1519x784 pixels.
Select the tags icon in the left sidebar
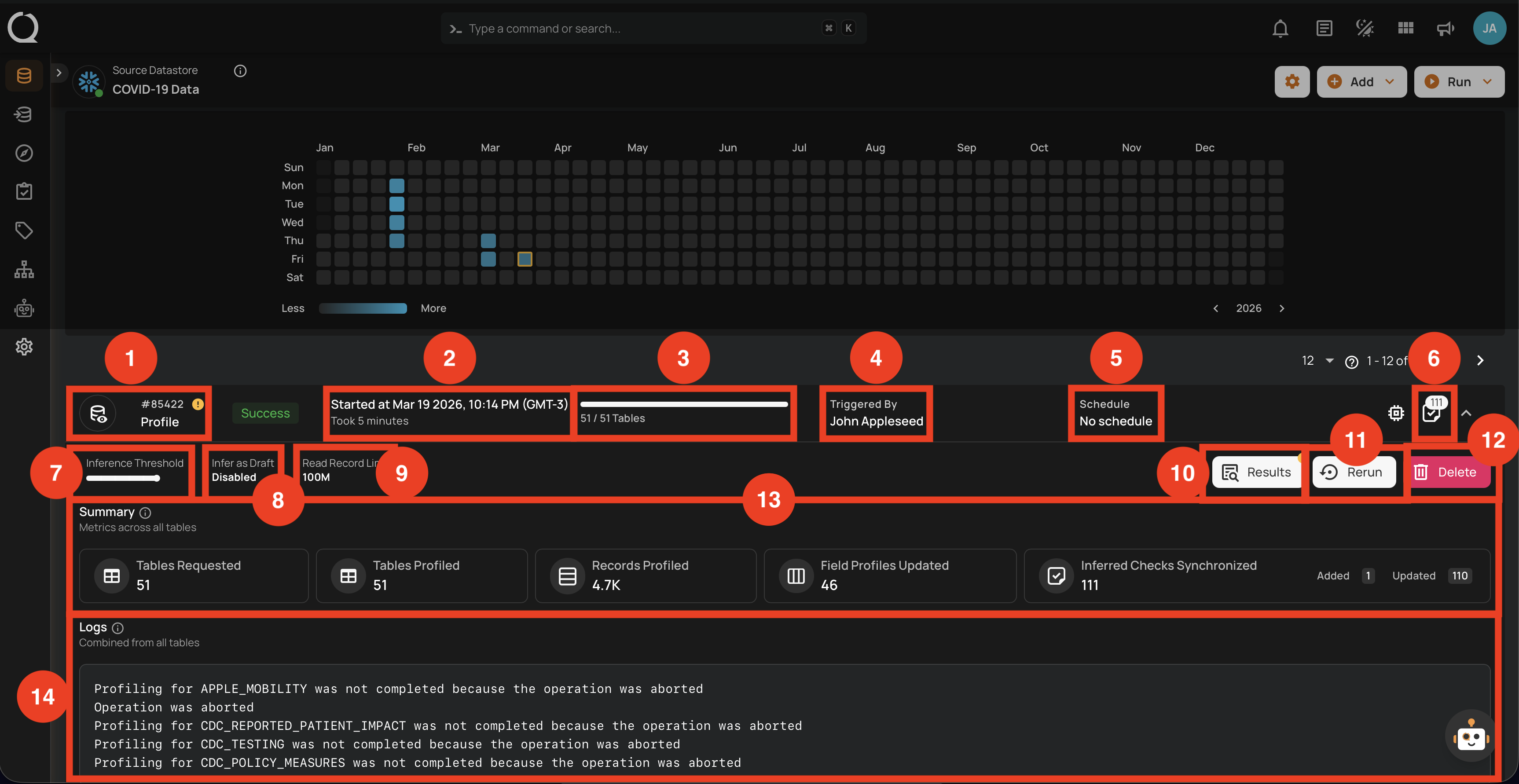[24, 230]
